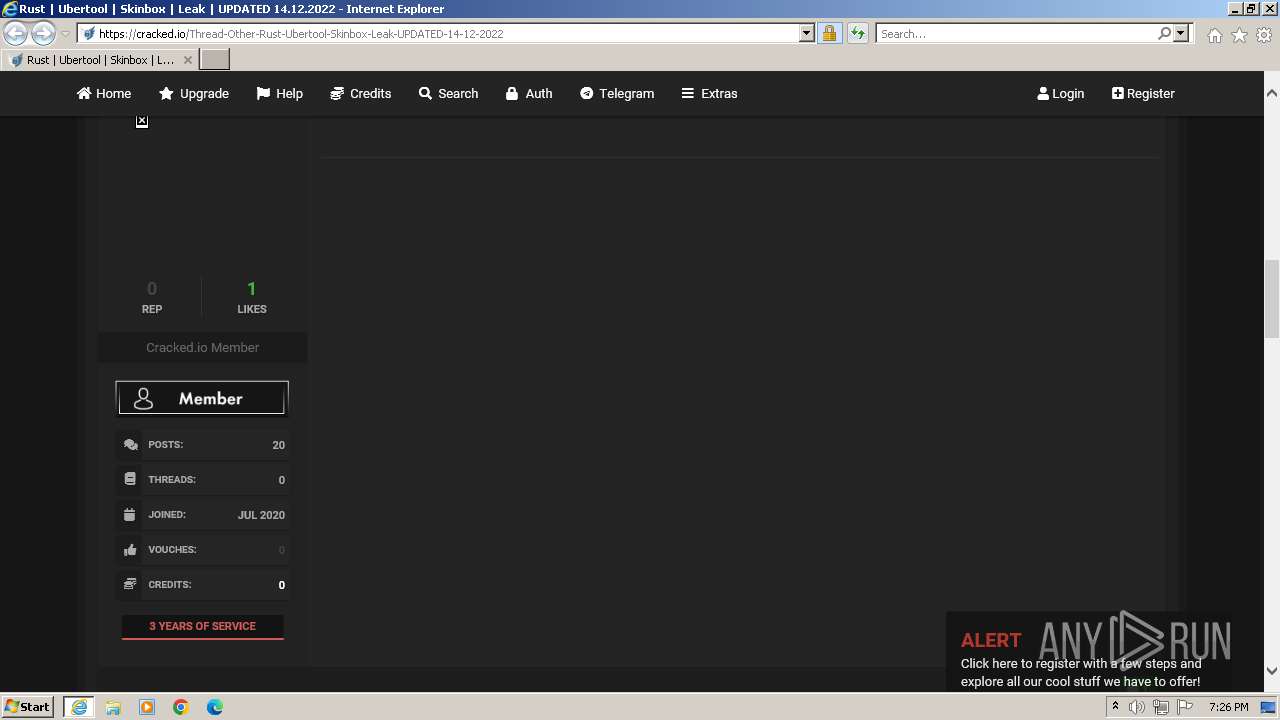The height and width of the screenshot is (720, 1280).
Task: Click the page scrollbar down arrow
Action: click(x=1272, y=671)
